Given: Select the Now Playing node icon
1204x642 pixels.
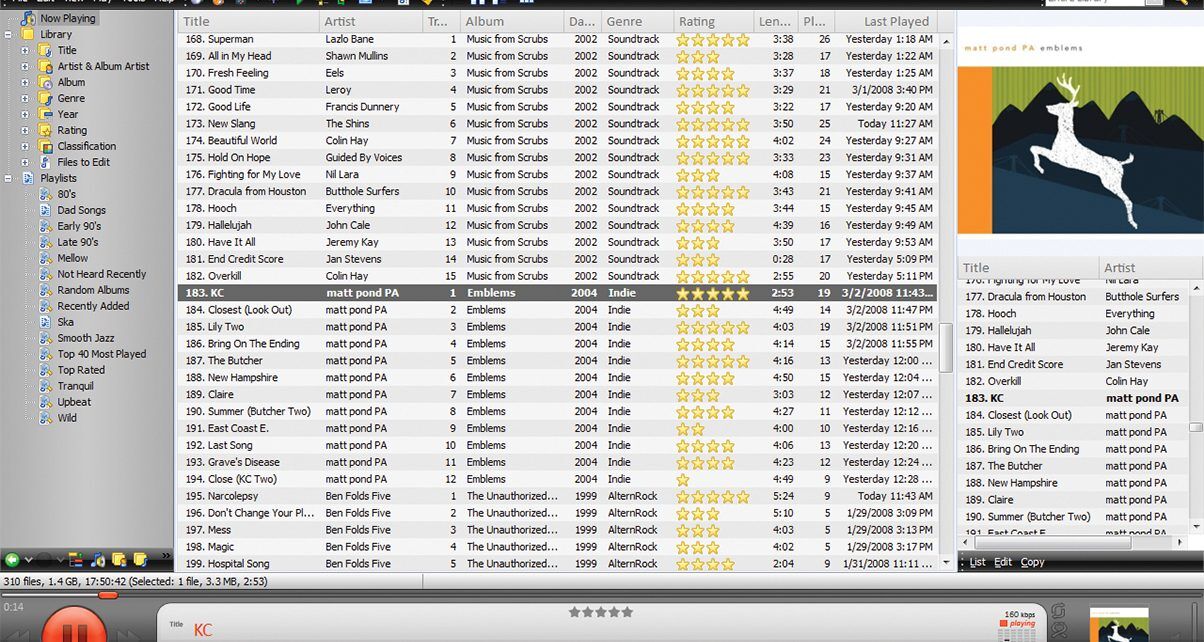Looking at the screenshot, I should point(29,18).
